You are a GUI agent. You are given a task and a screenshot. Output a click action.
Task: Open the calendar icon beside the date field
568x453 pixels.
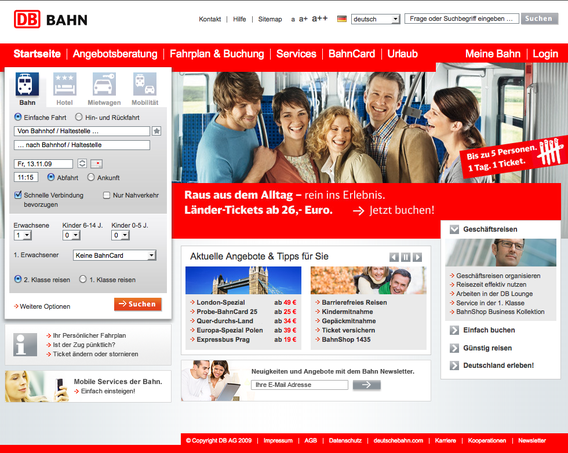point(96,164)
